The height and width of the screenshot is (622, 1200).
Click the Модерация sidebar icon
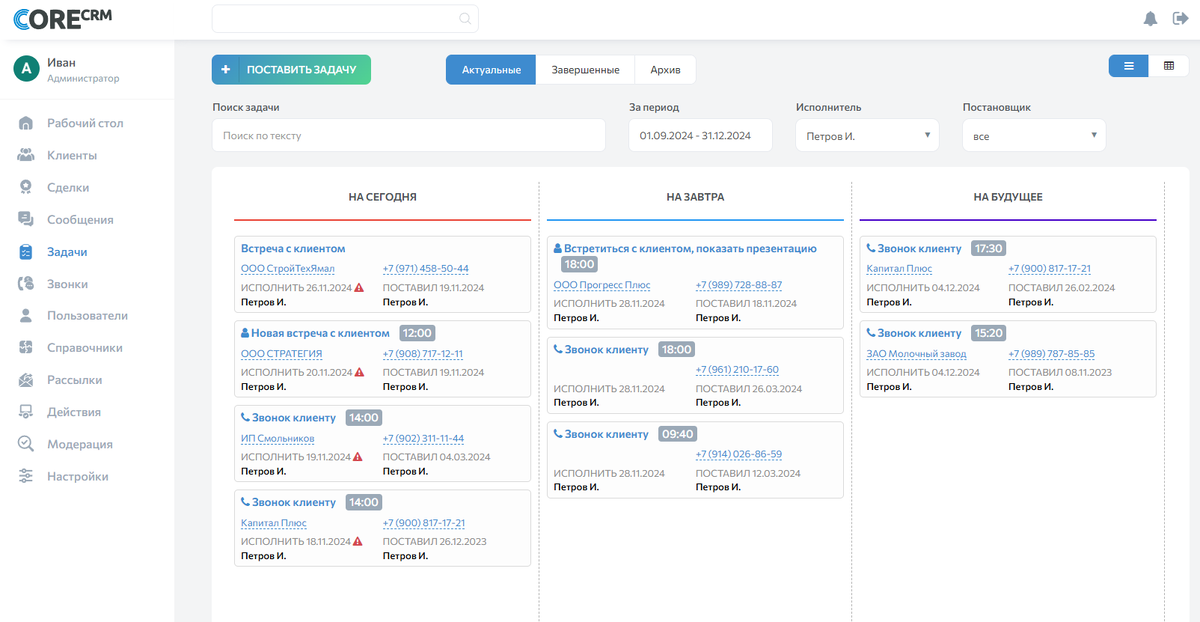pyautogui.click(x=27, y=444)
